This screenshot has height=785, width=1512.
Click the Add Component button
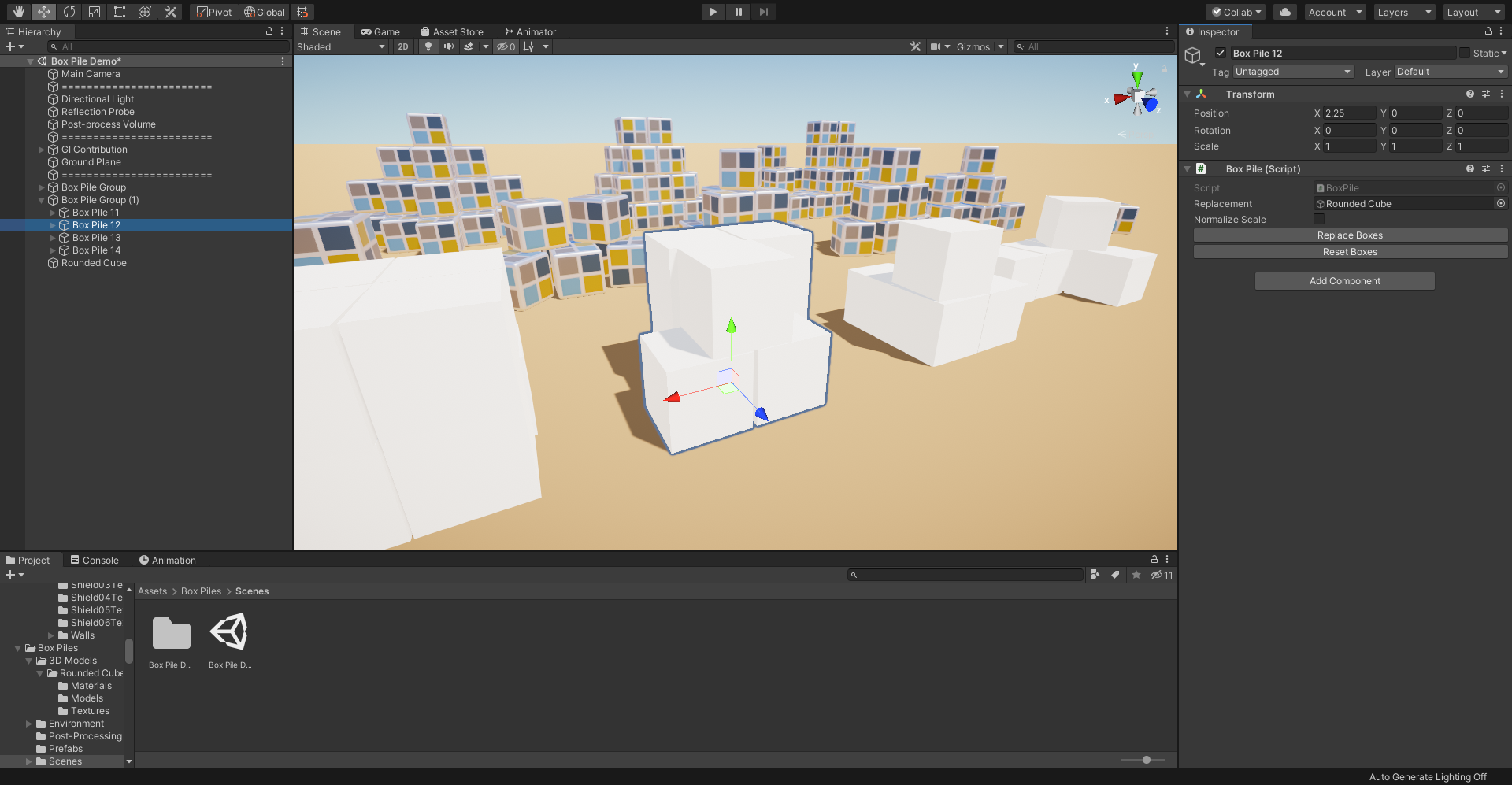pos(1345,280)
